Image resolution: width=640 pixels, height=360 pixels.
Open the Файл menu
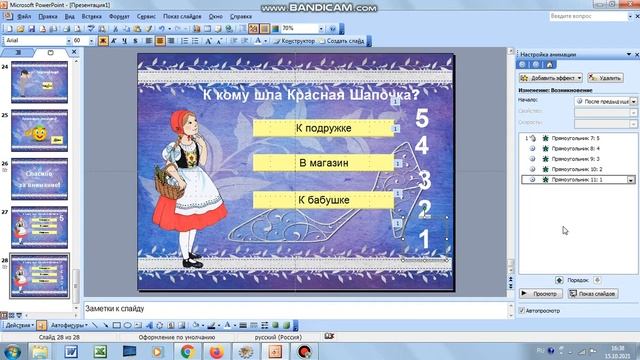24,17
